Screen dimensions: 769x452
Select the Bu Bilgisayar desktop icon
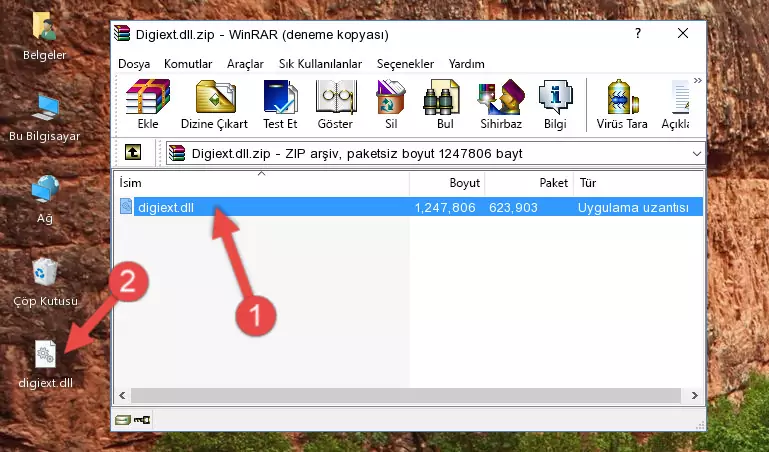click(x=45, y=118)
